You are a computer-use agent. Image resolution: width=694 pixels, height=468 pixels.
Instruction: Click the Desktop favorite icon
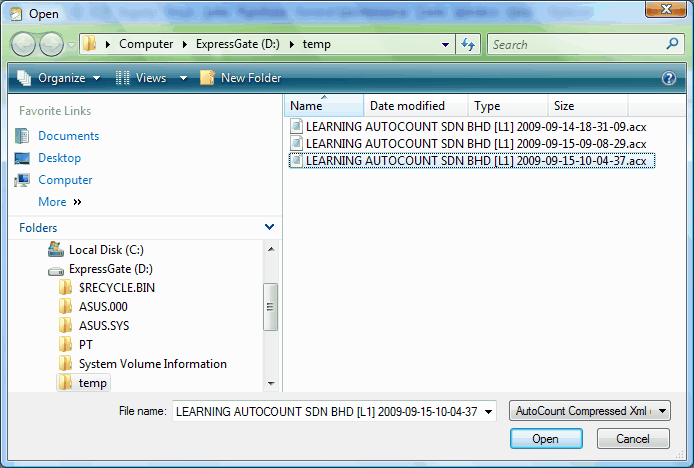click(22, 158)
